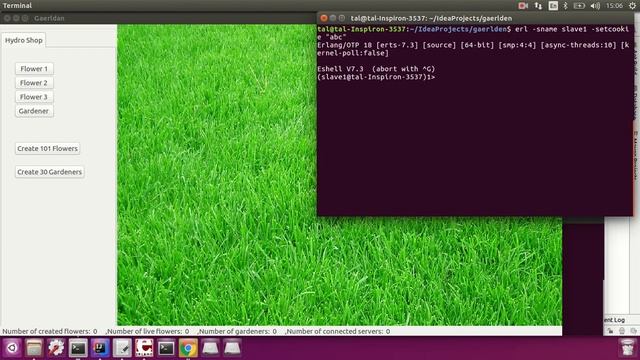Open the battery indicator menu

(x=579, y=5)
